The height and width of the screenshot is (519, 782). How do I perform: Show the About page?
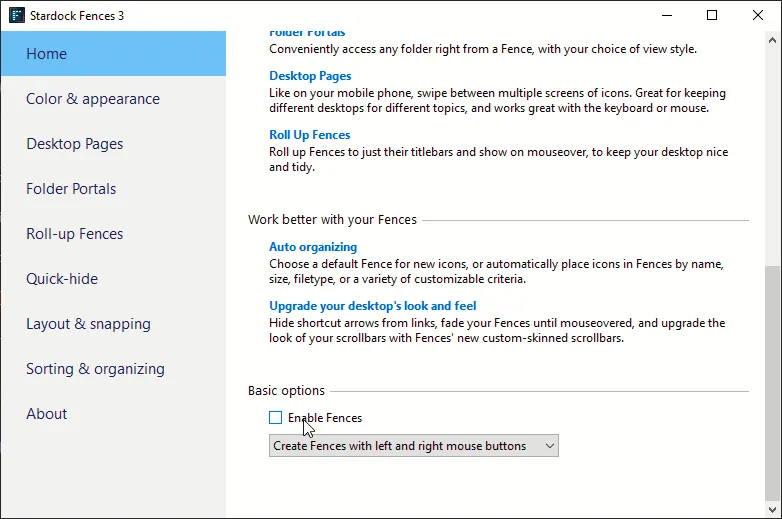47,414
